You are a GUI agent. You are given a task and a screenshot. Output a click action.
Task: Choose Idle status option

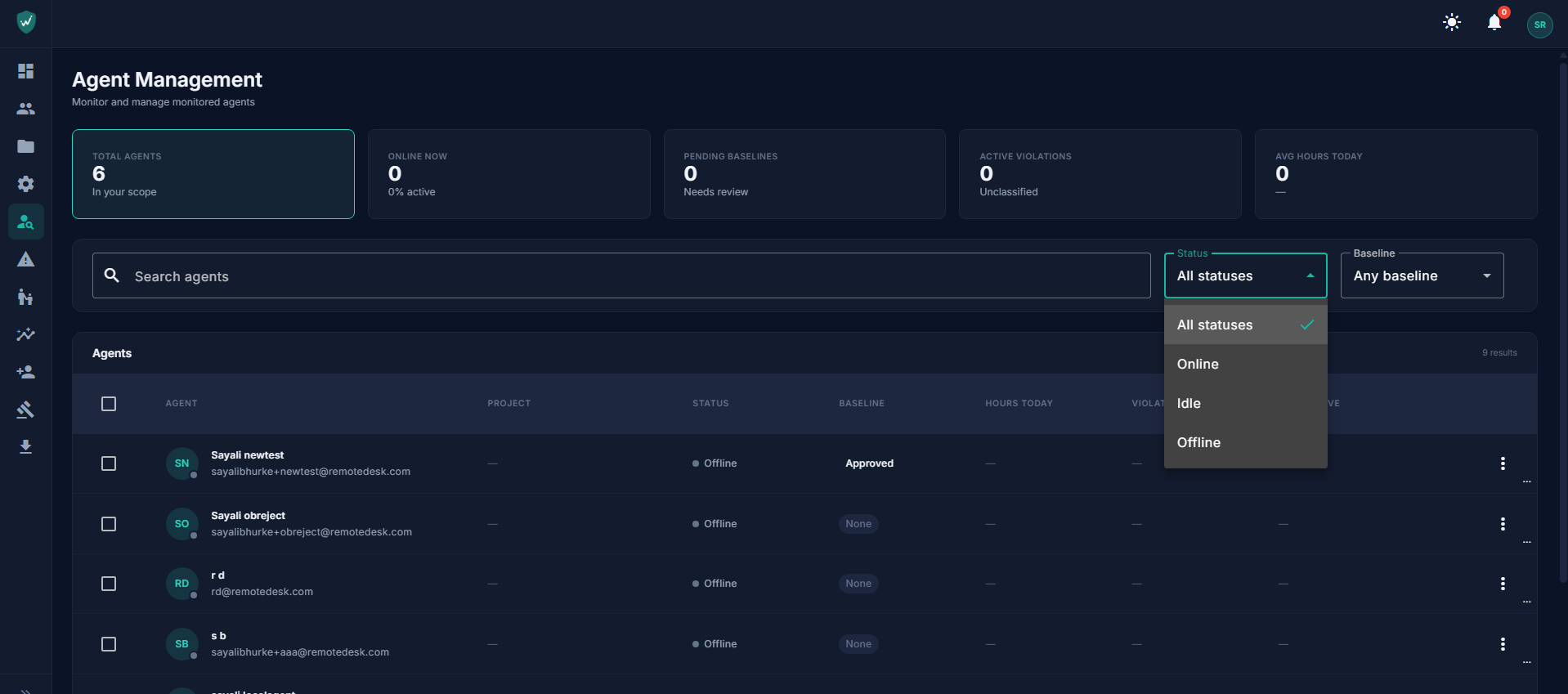point(1245,403)
